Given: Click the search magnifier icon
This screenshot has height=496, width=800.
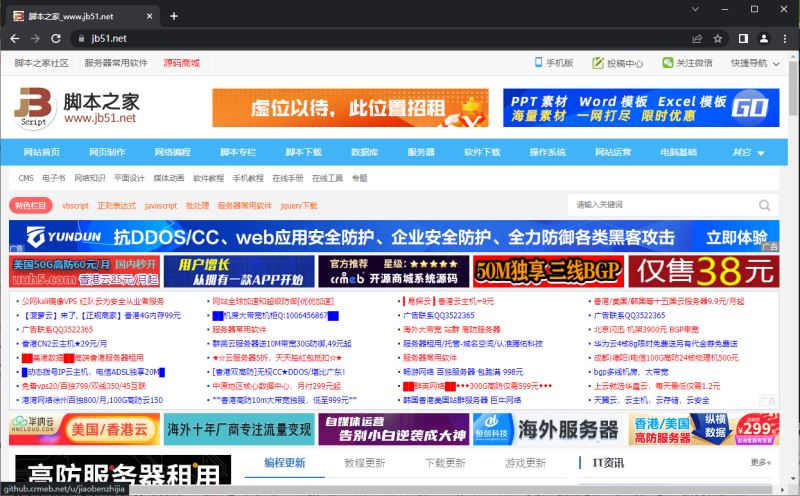Looking at the screenshot, I should 764,205.
